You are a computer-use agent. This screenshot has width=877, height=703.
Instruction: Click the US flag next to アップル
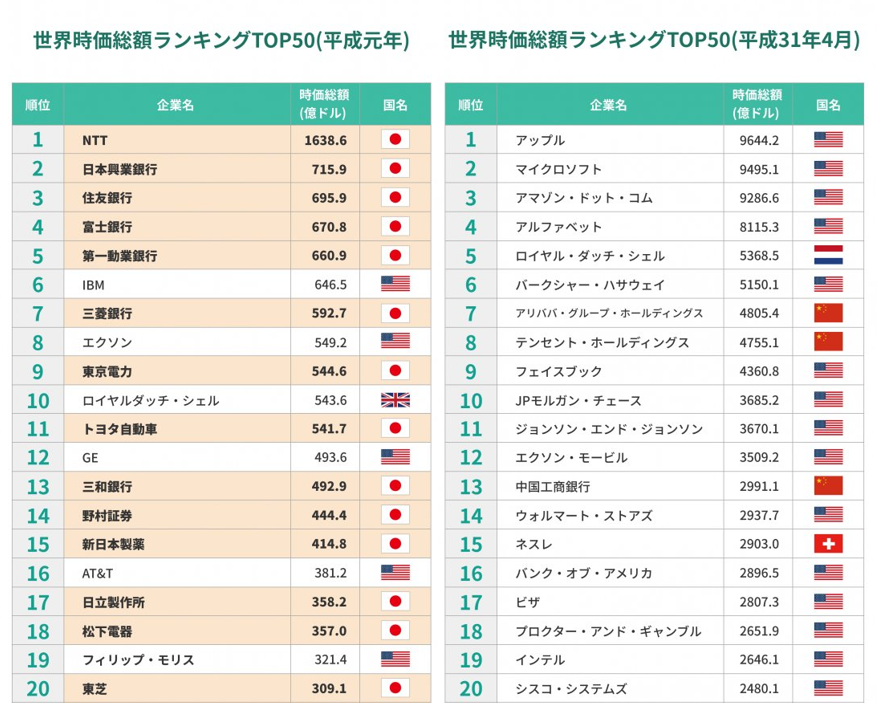coord(828,140)
